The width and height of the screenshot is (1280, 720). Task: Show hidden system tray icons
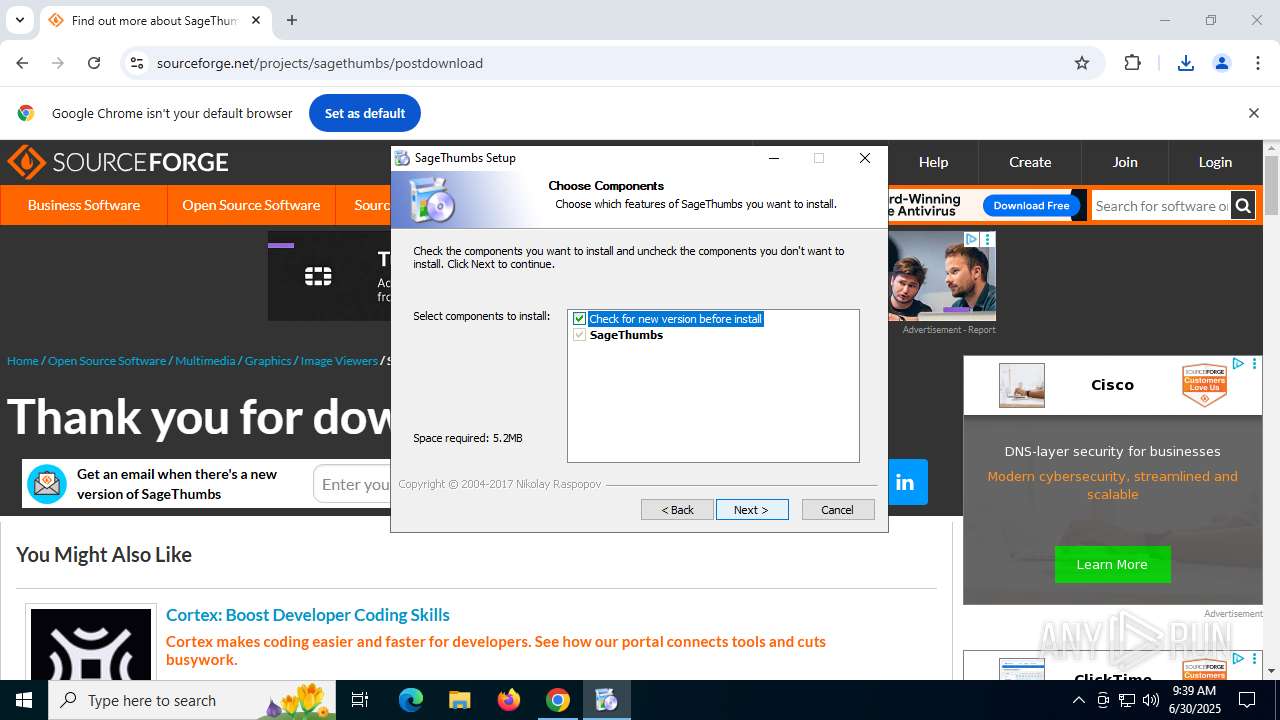coord(1078,700)
